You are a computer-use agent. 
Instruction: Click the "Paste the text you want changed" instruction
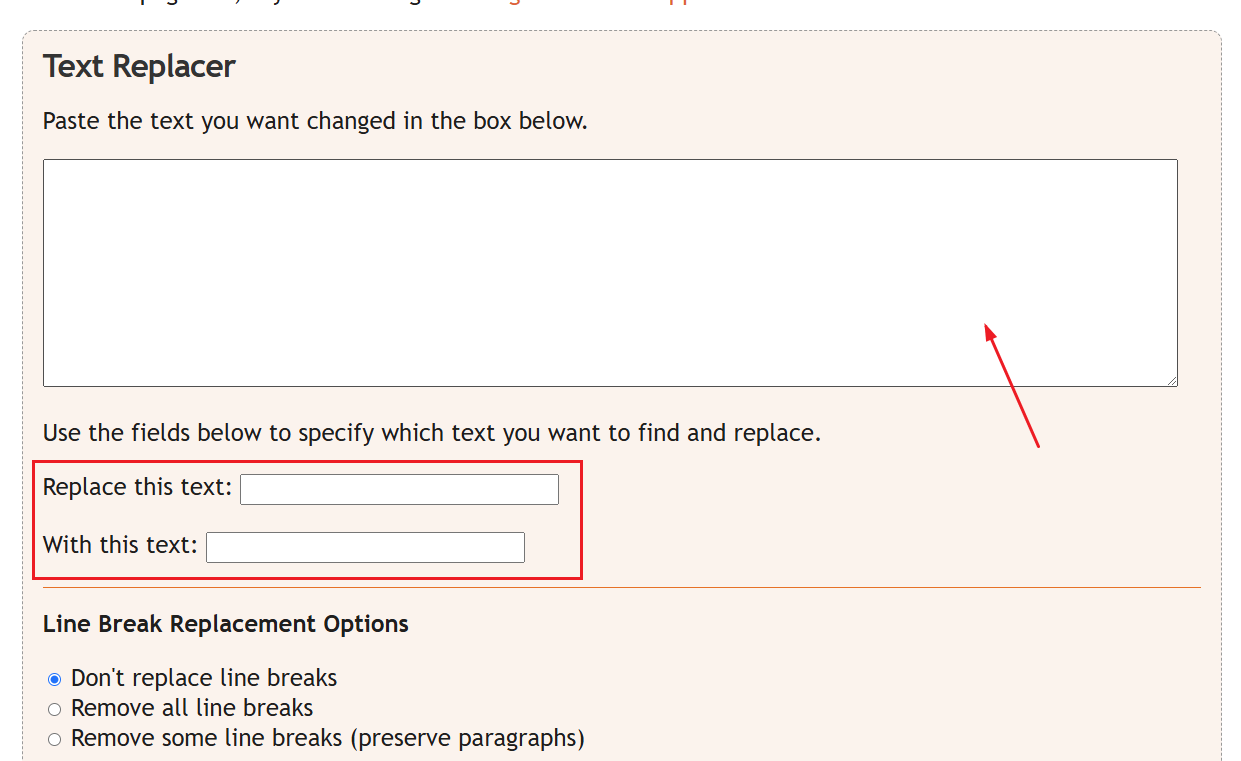click(x=315, y=122)
